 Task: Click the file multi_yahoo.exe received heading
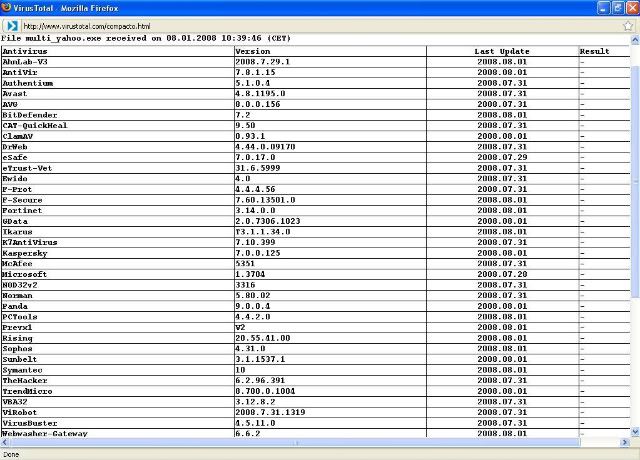(146, 38)
